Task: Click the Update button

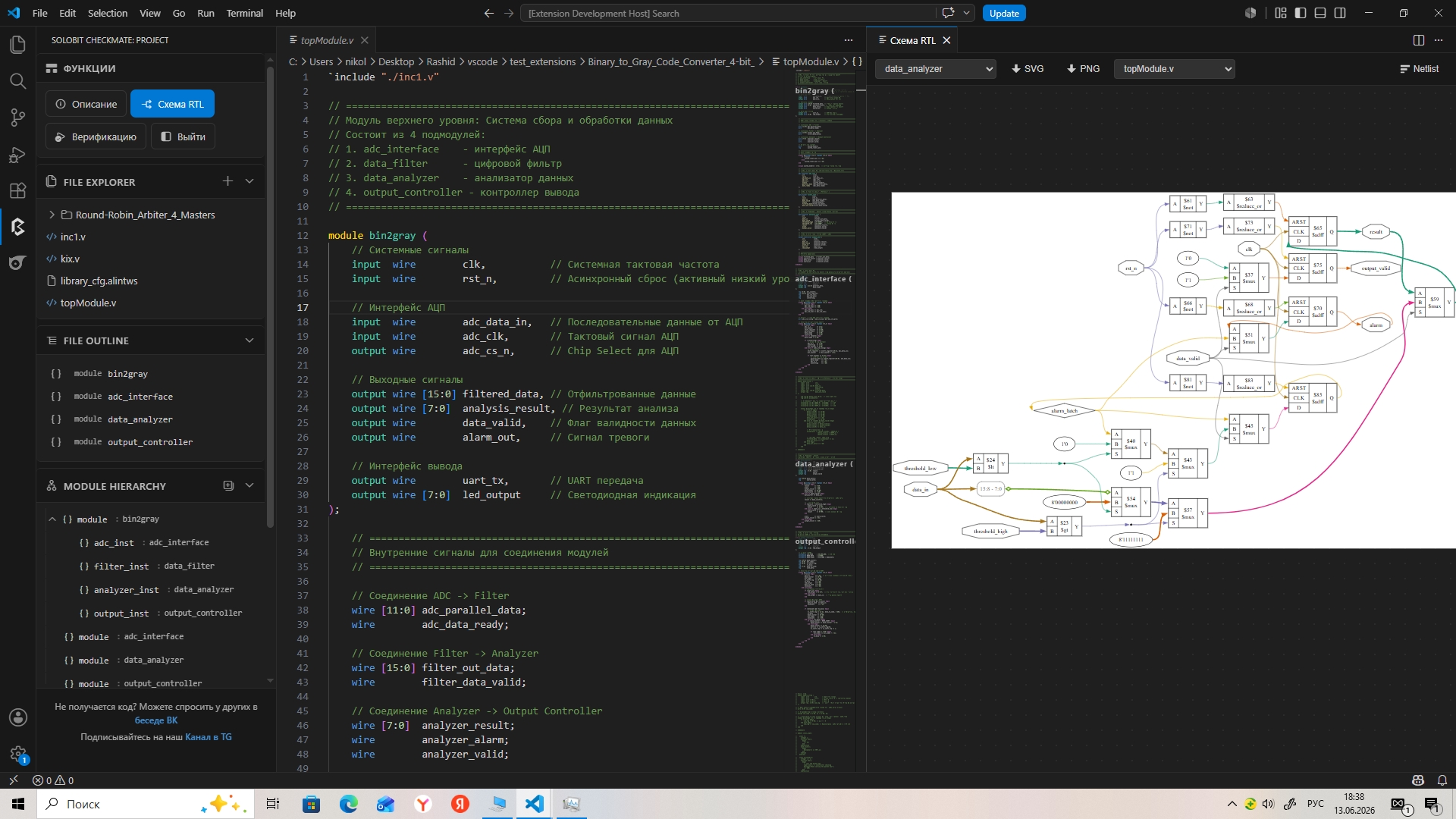Action: point(1004,13)
